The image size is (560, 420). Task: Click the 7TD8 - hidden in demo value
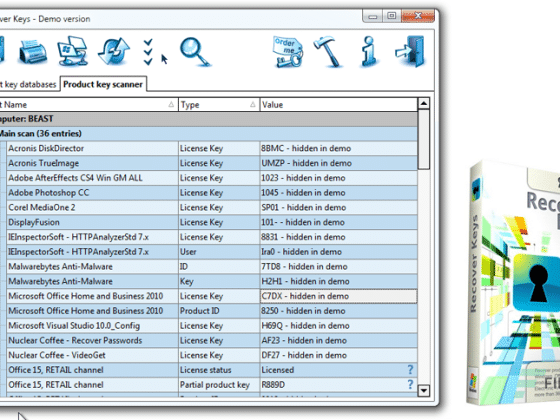click(x=338, y=266)
